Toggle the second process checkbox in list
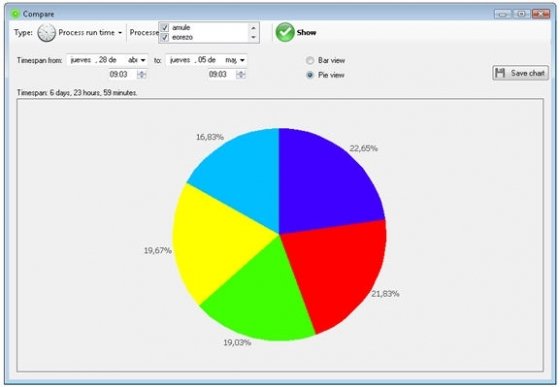Image resolution: width=560 pixels, height=387 pixels. click(164, 37)
